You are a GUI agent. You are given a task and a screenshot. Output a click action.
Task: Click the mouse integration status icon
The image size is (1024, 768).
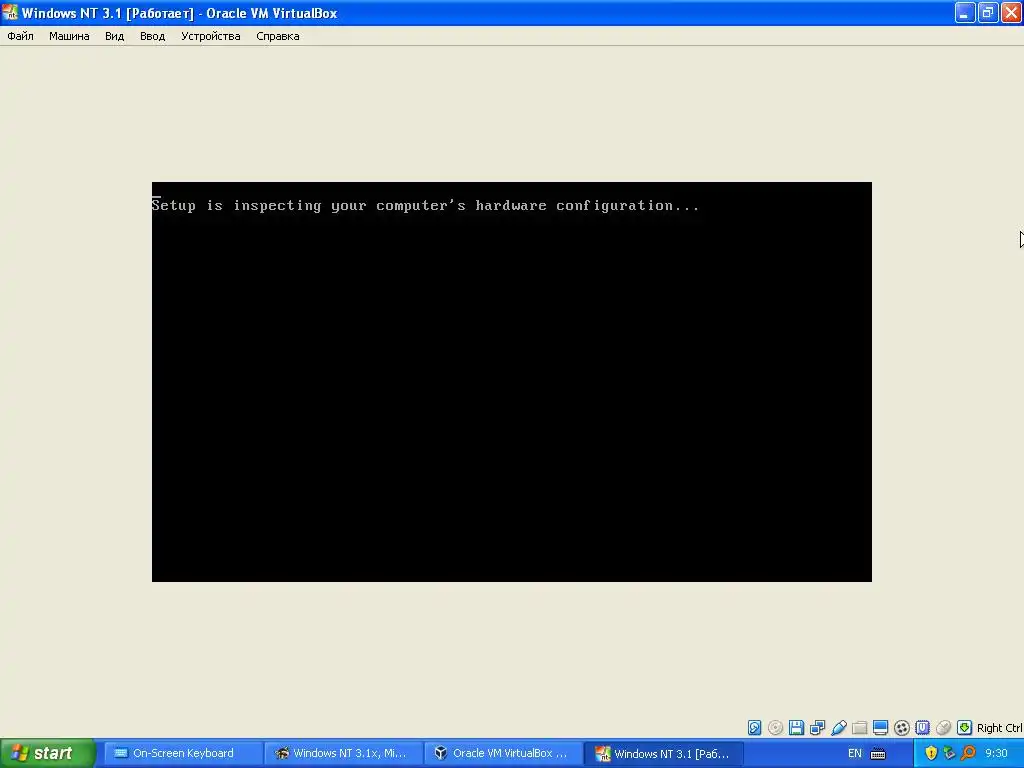pos(943,728)
